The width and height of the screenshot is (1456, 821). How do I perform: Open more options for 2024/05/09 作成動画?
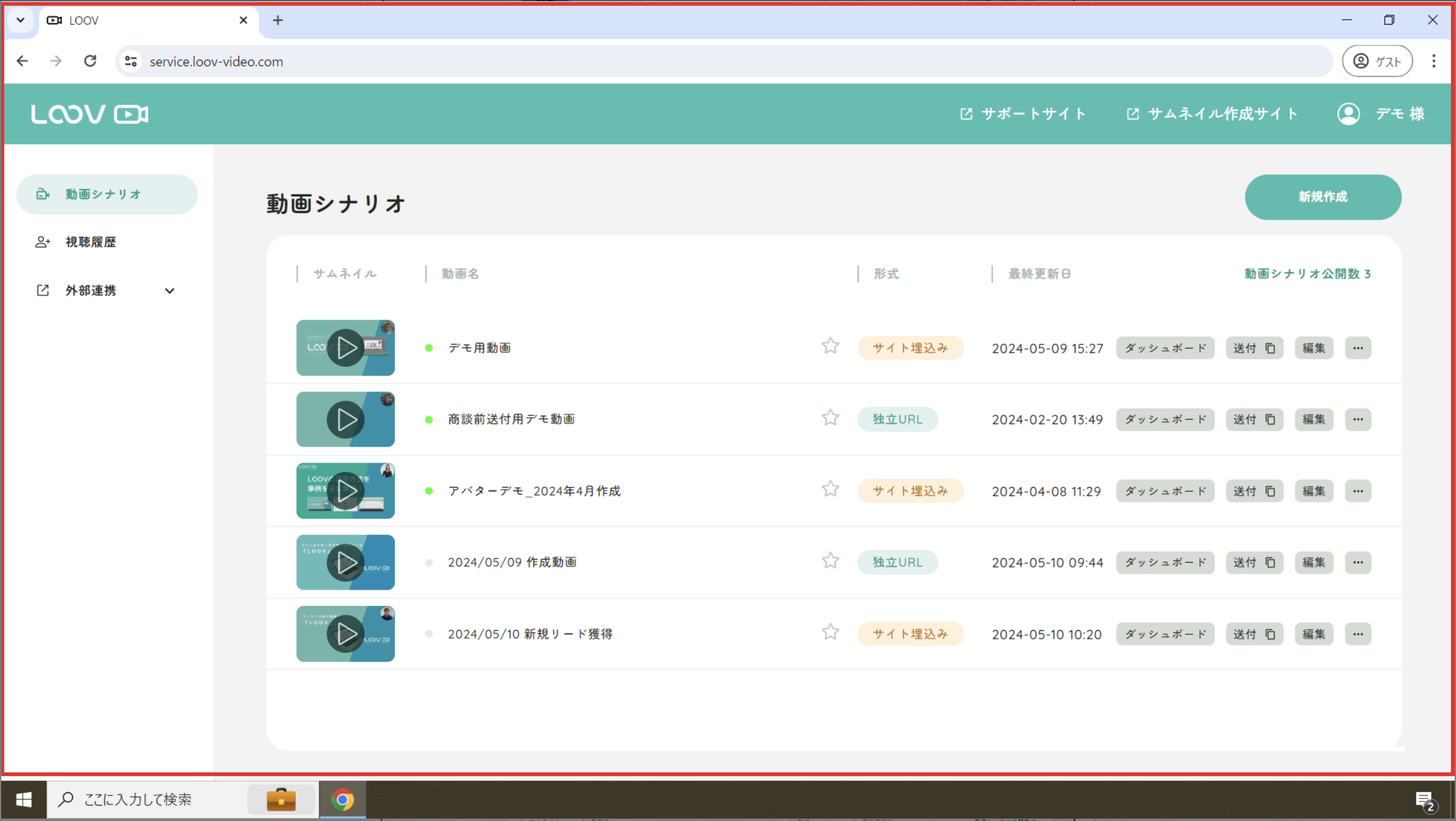point(1358,563)
